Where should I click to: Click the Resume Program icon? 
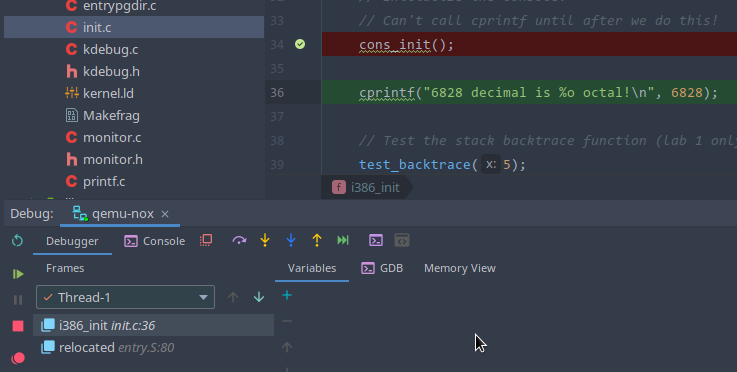pyautogui.click(x=18, y=274)
